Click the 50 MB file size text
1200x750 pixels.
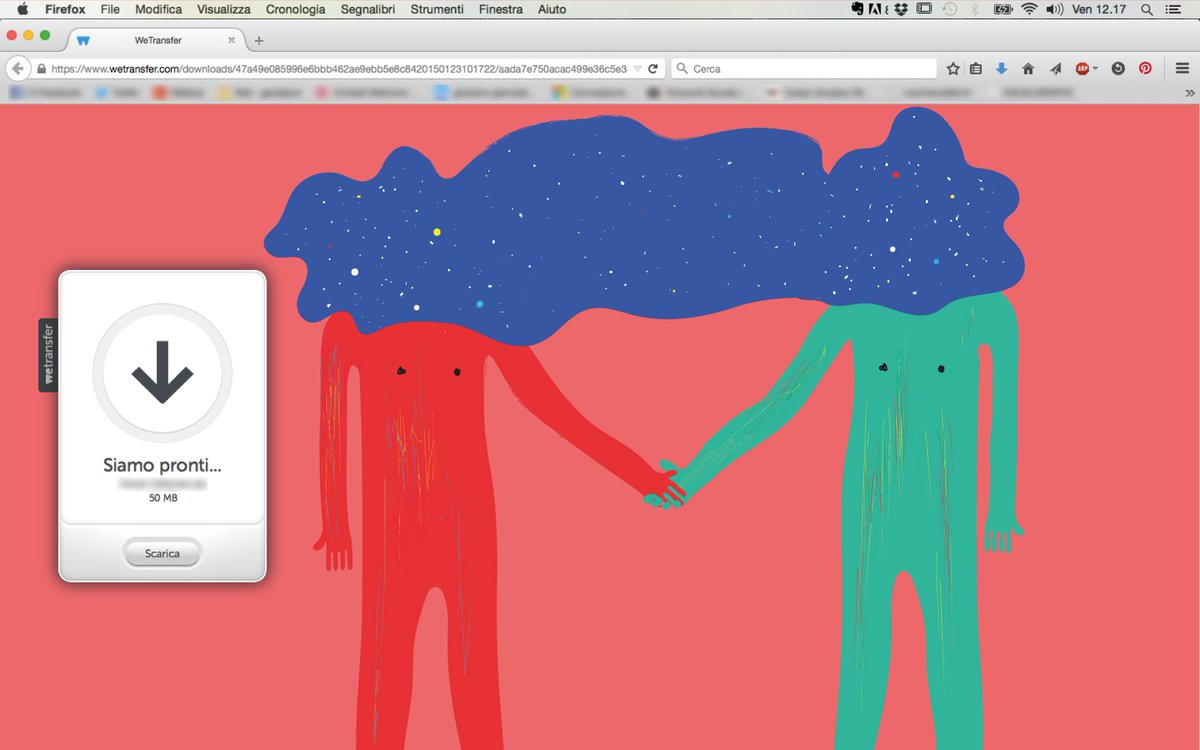(x=163, y=497)
